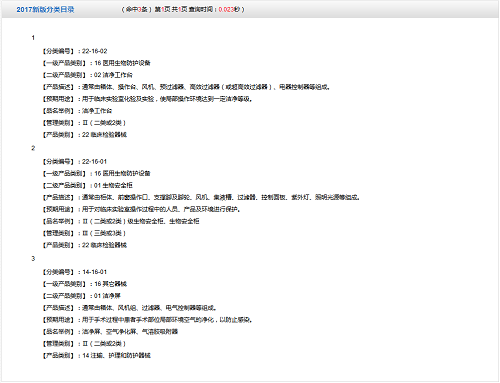Click second entry's description mentioning 紫外灯
500x383 pixels.
click(202, 197)
